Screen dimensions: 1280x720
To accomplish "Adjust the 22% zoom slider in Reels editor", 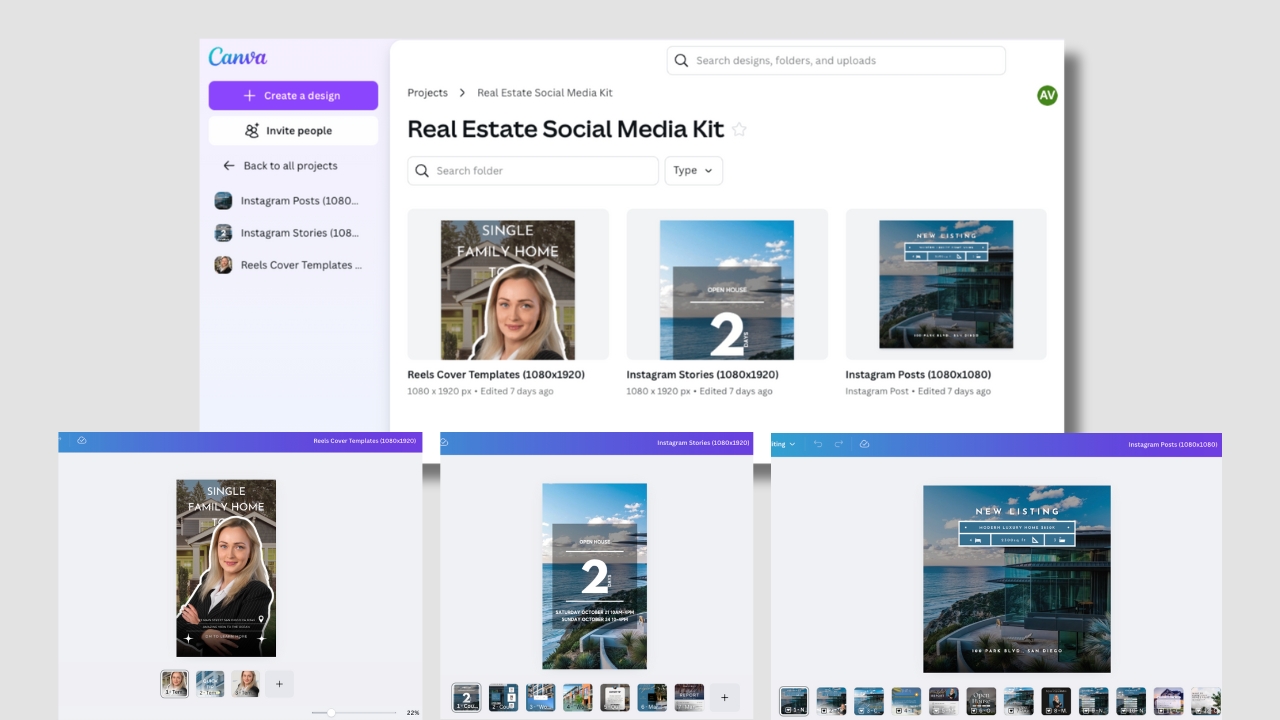I will [331, 712].
